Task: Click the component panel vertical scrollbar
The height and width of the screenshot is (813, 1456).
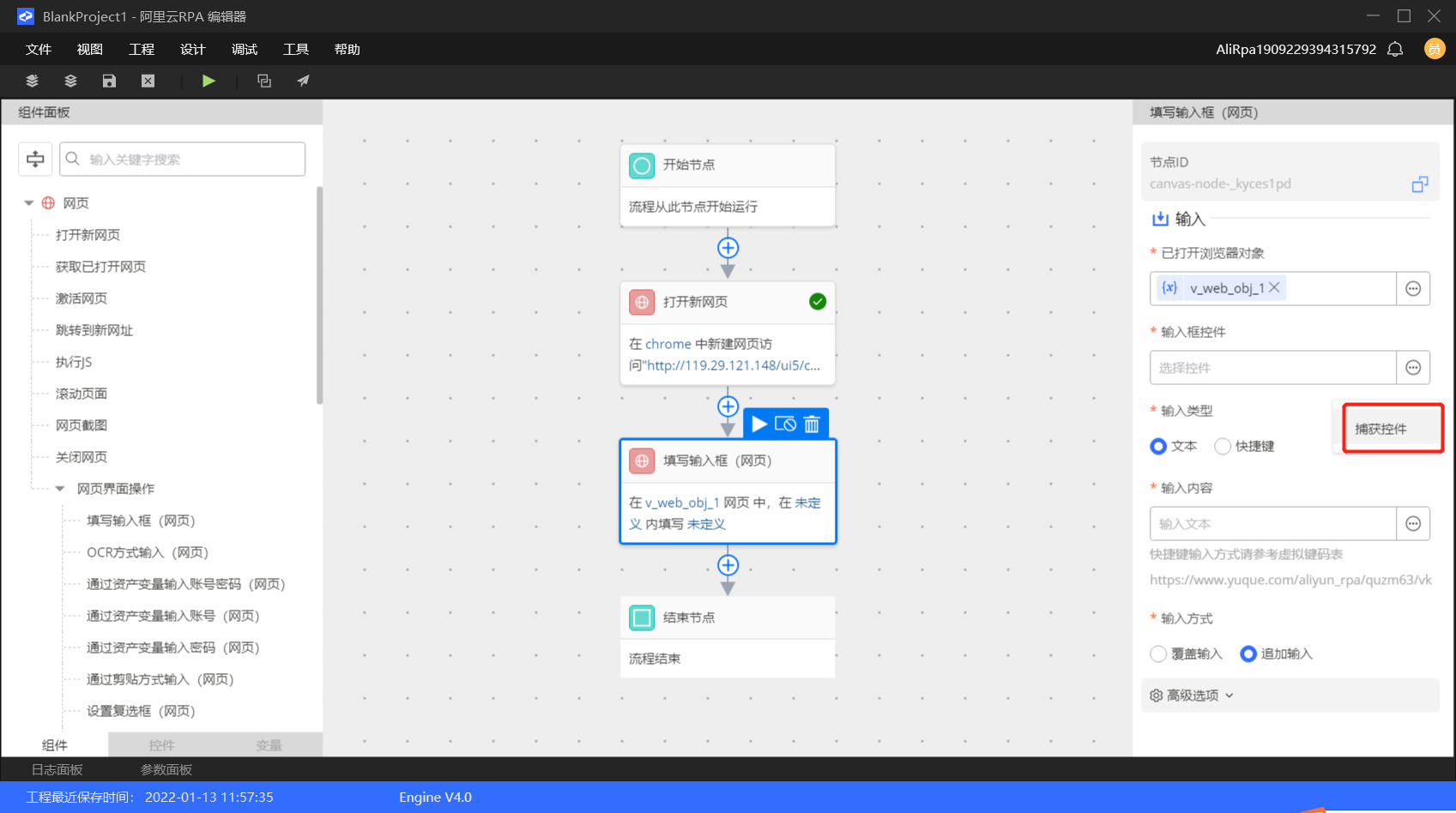Action: (x=319, y=295)
